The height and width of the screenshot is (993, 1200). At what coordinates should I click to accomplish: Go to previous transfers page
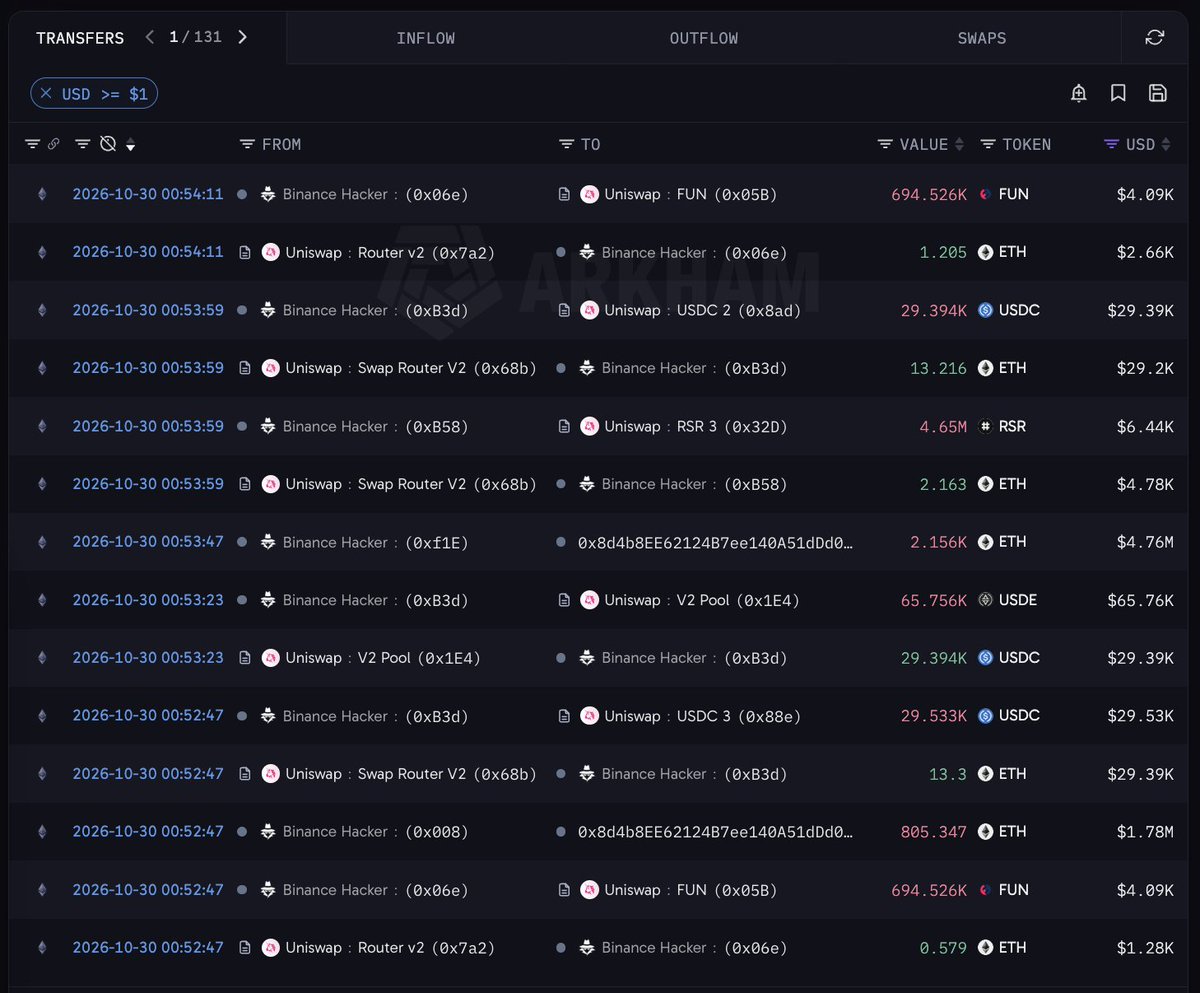tap(149, 37)
